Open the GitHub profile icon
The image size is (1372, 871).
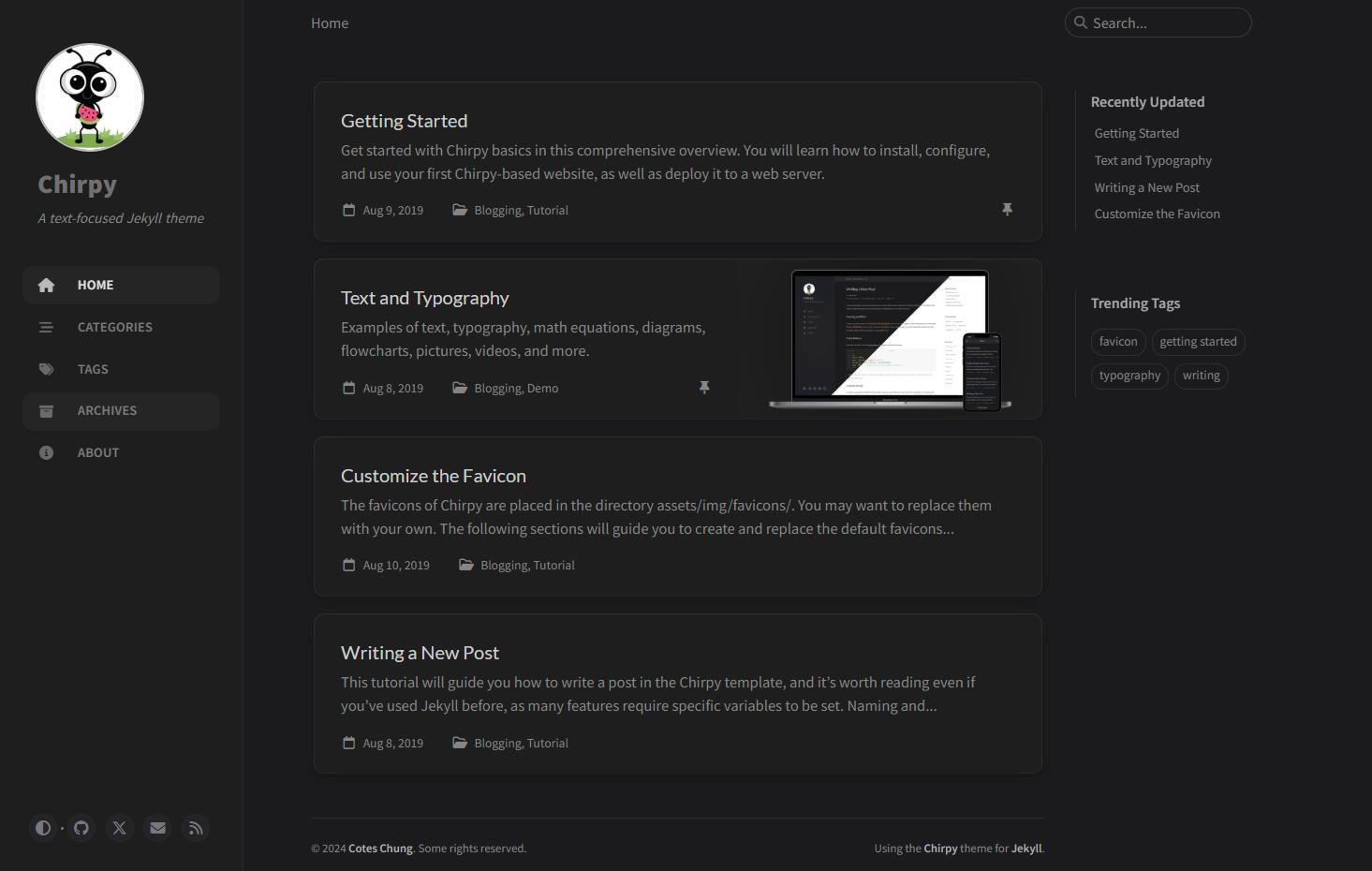point(81,828)
